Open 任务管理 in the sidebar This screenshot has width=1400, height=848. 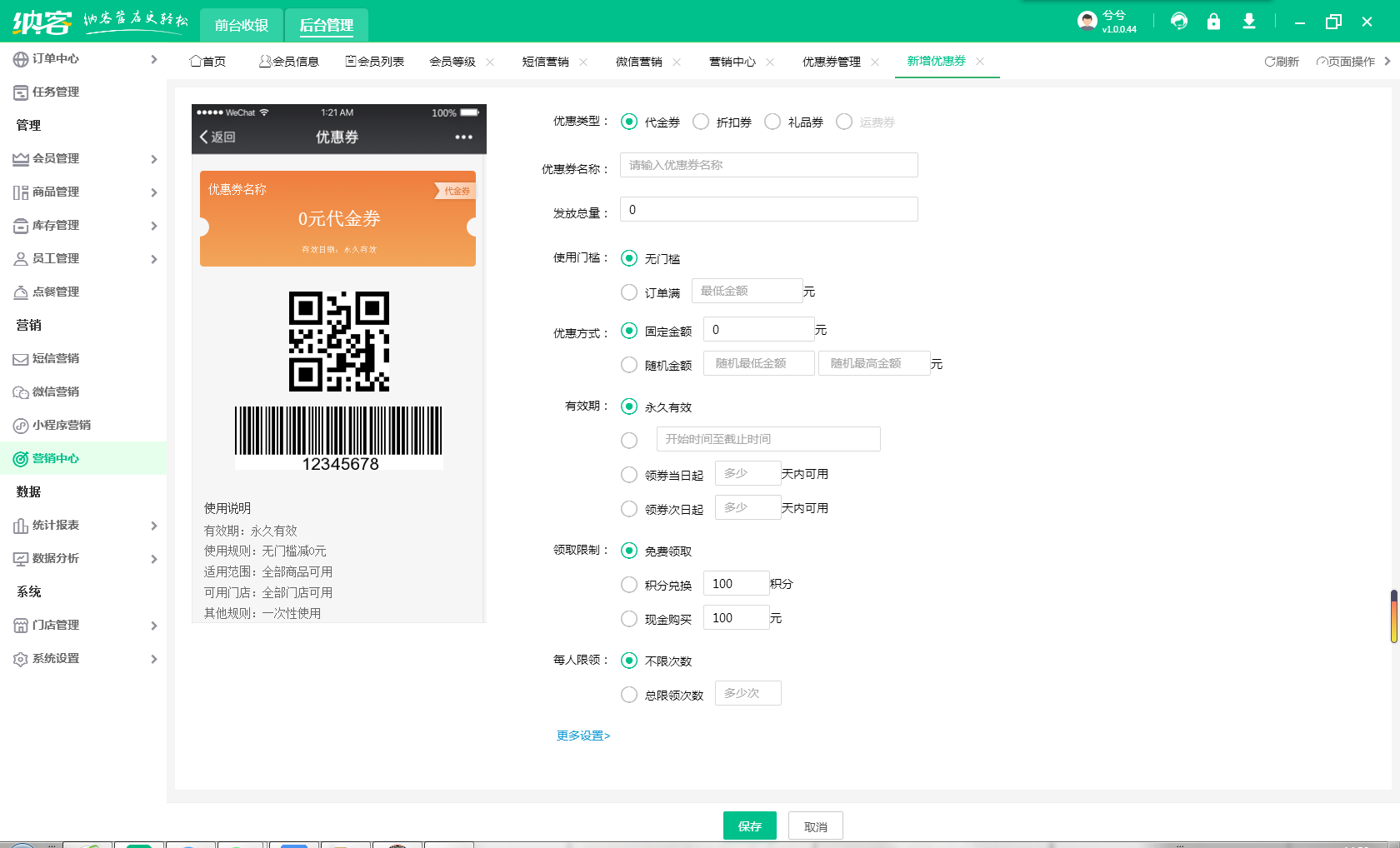coord(55,92)
